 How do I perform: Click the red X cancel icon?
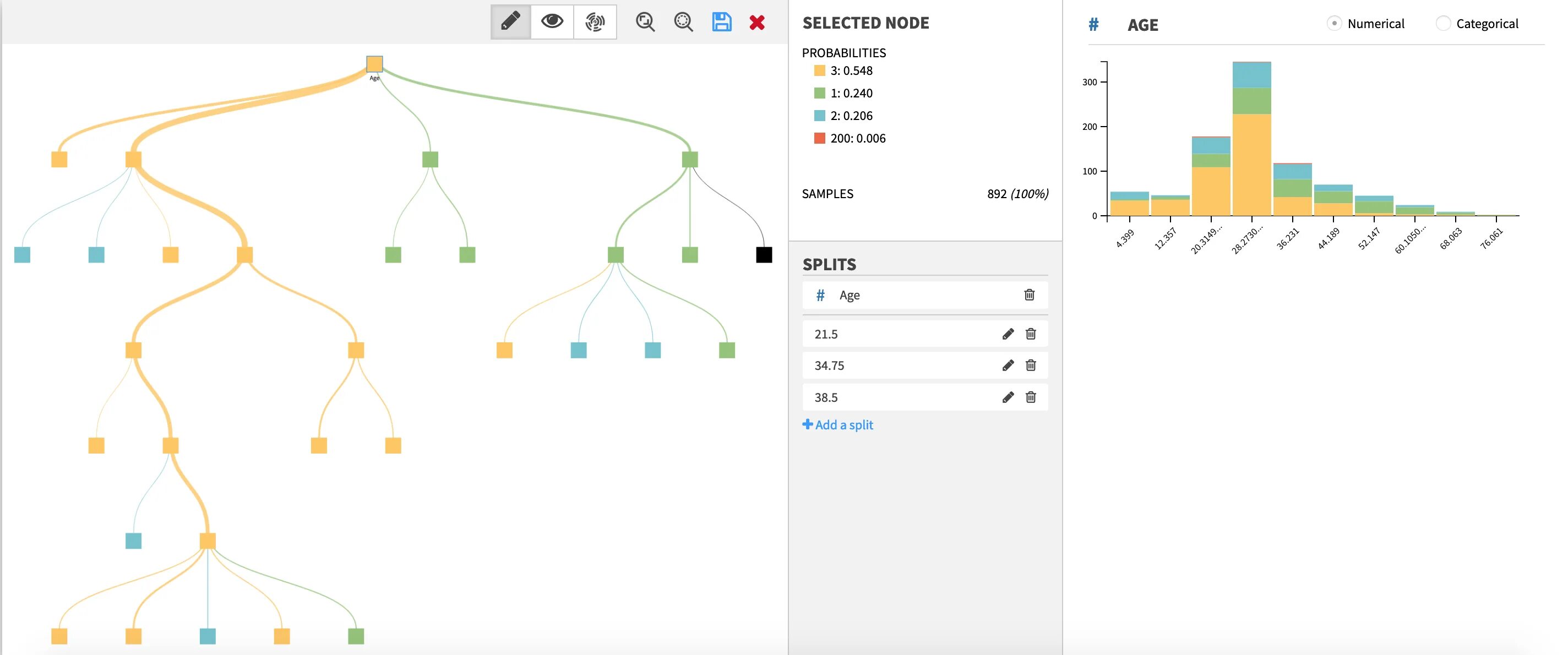756,23
